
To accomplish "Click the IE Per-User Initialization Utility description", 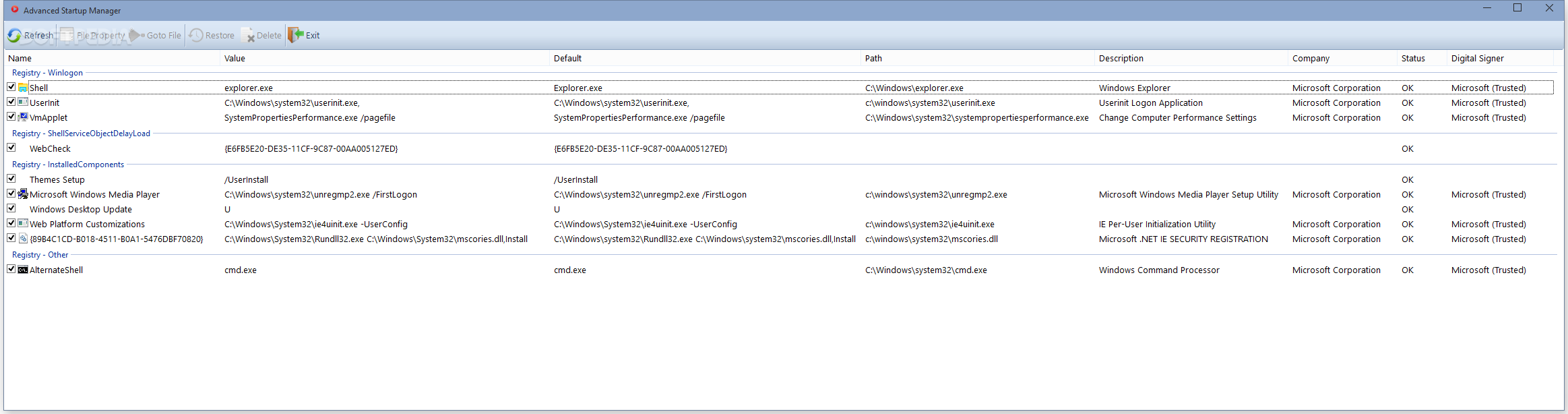I will (x=1157, y=225).
